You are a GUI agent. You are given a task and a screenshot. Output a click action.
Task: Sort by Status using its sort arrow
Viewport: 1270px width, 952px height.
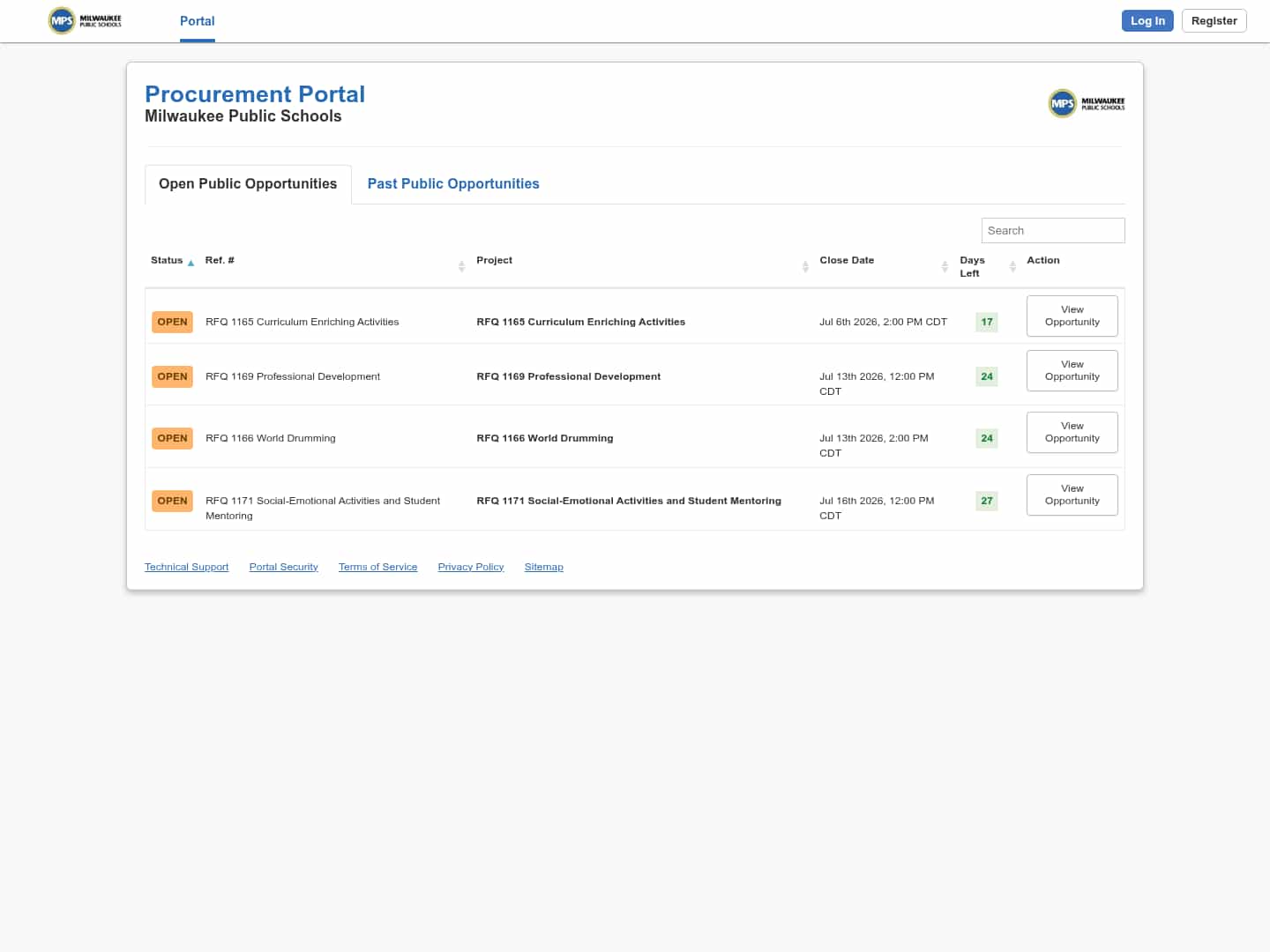click(190, 263)
